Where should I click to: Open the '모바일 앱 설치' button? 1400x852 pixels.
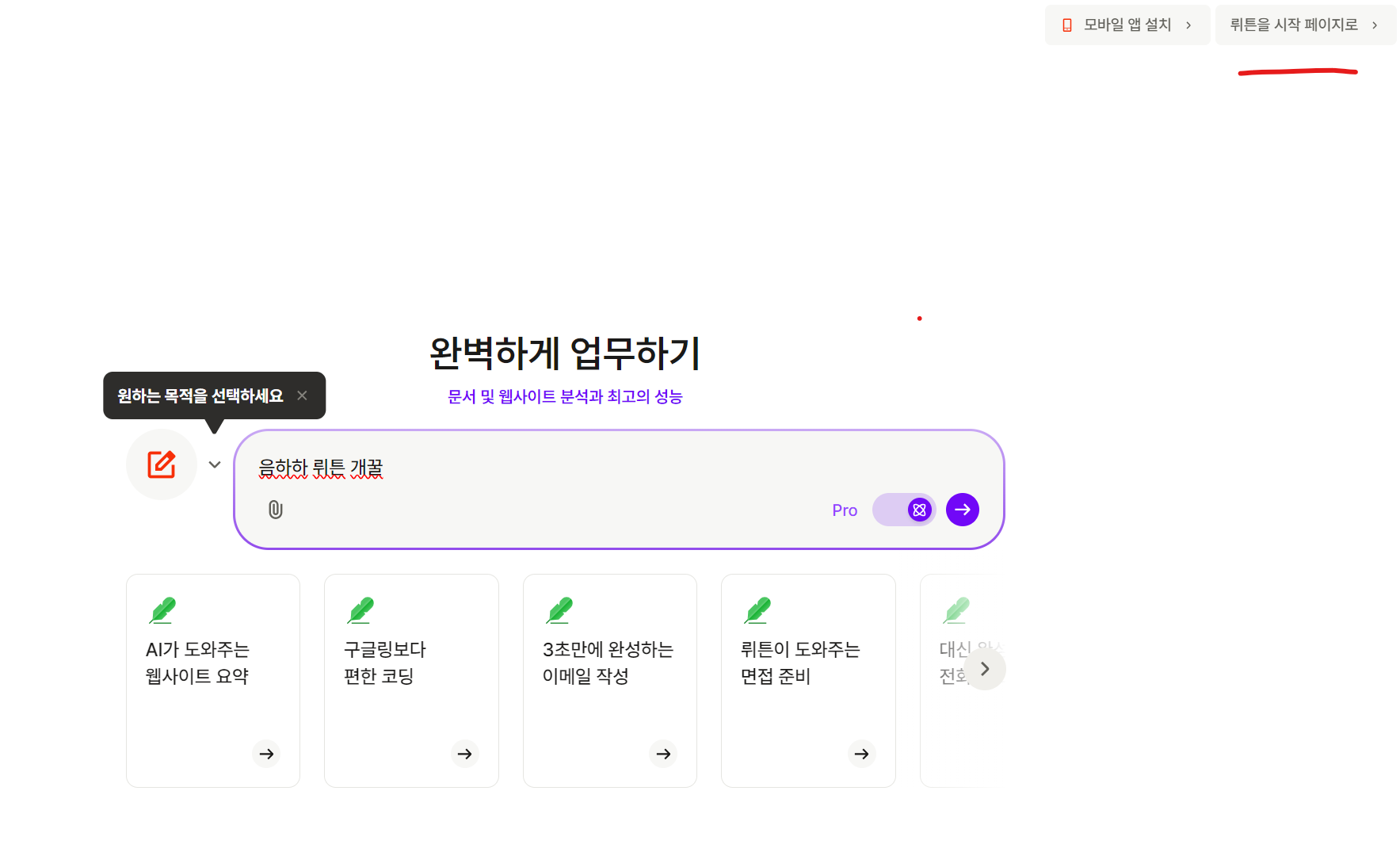coord(1127,25)
